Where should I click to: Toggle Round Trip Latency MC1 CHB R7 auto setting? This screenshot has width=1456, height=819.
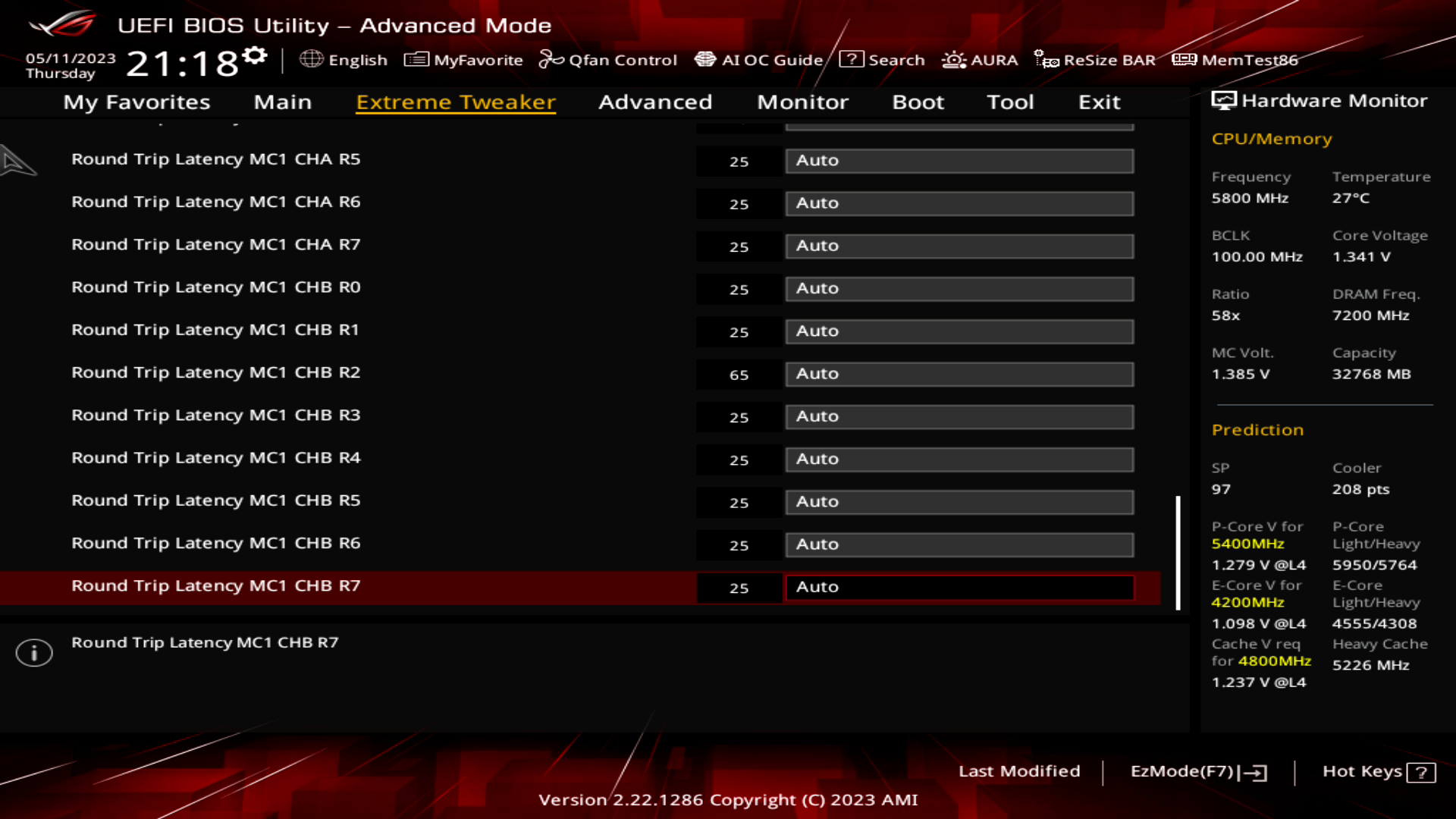point(960,587)
